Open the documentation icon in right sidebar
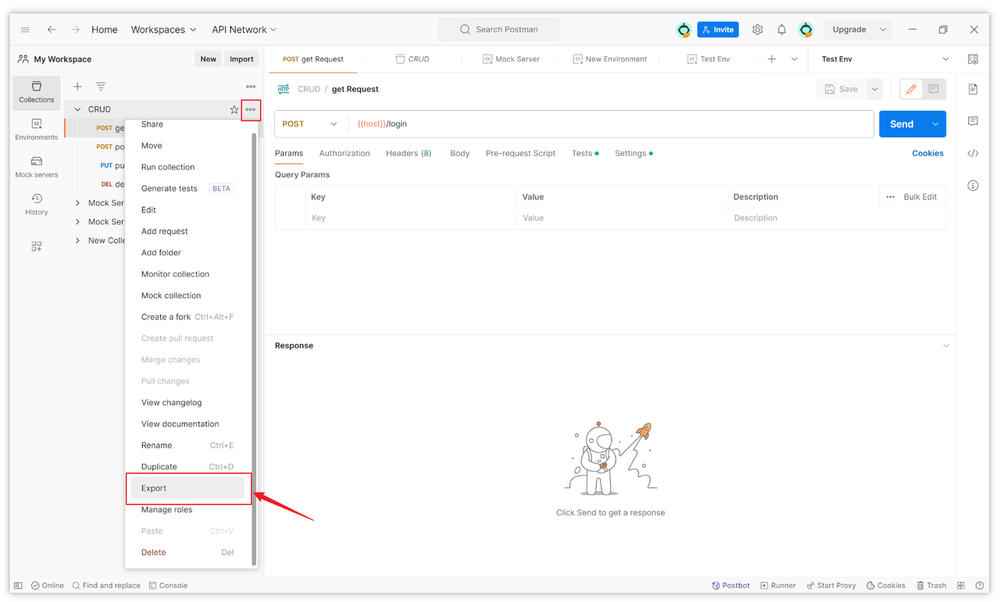This screenshot has width=1000, height=602. pyautogui.click(x=973, y=89)
